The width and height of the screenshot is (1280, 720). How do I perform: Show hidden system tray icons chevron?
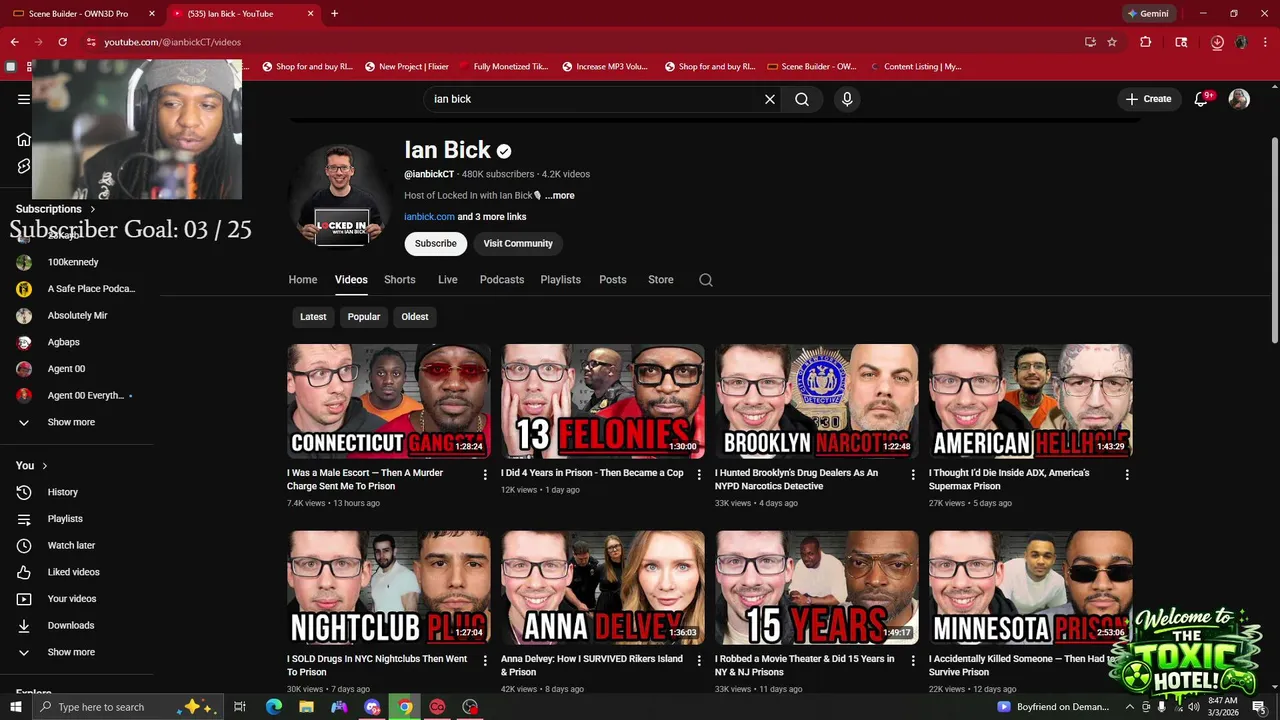[1129, 707]
